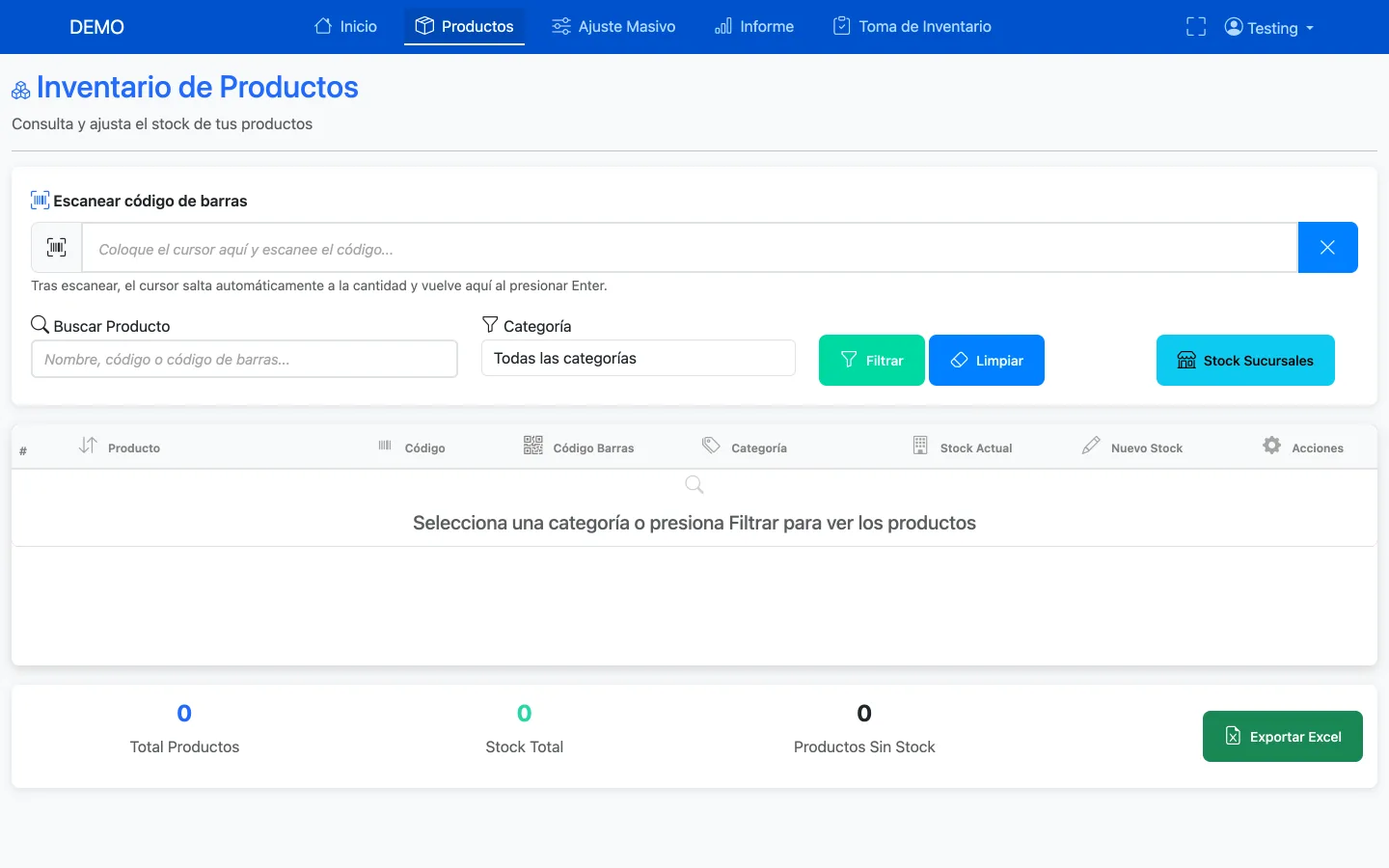Click the gear icon beside Acciones
The image size is (1389, 868).
pos(1272,445)
